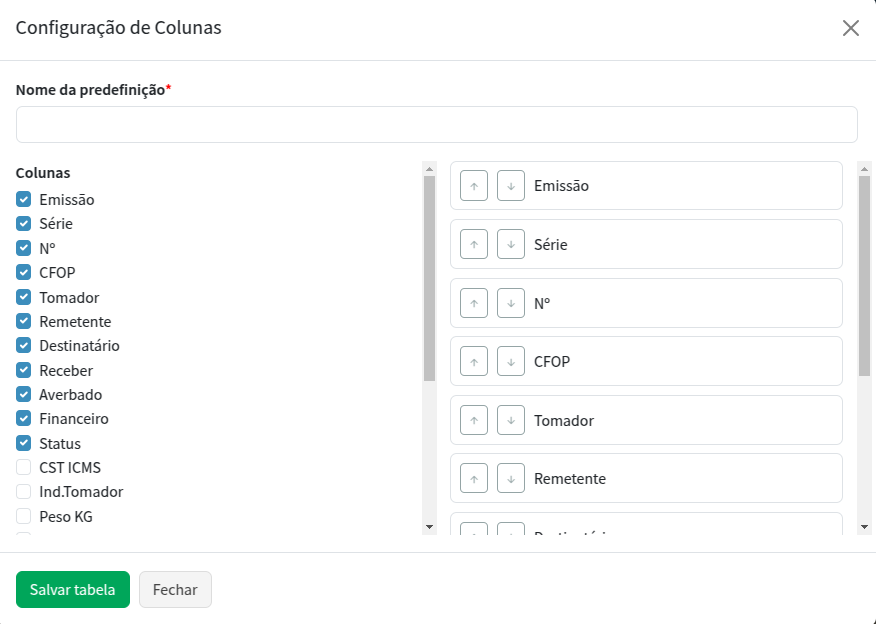The height and width of the screenshot is (624, 876).
Task: Click up arrow for Nº row
Action: point(474,303)
